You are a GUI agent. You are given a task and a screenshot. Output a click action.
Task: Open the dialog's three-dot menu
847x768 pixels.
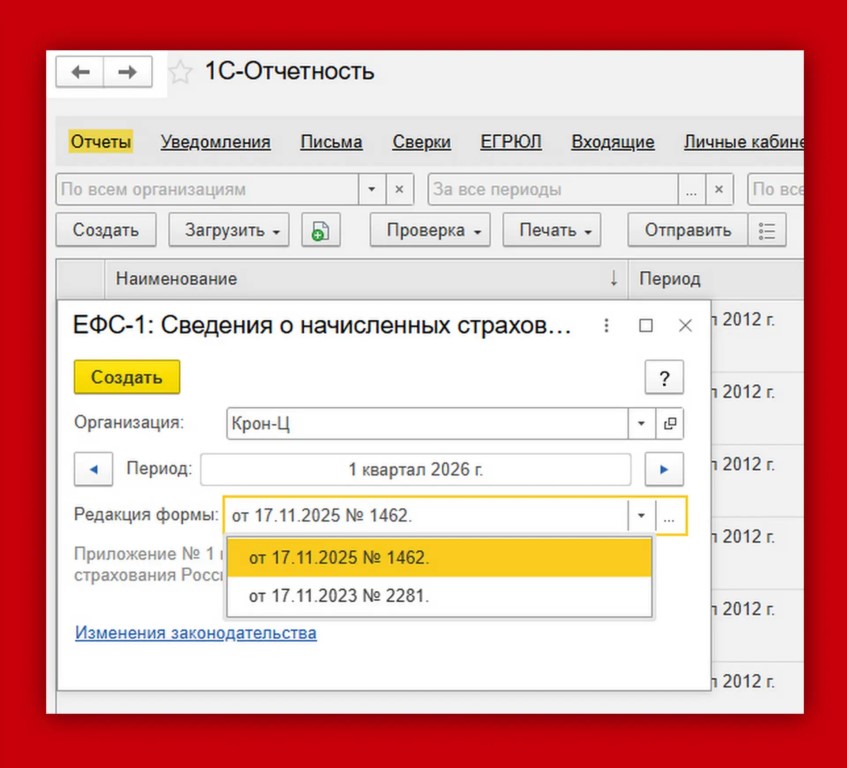coord(605,326)
